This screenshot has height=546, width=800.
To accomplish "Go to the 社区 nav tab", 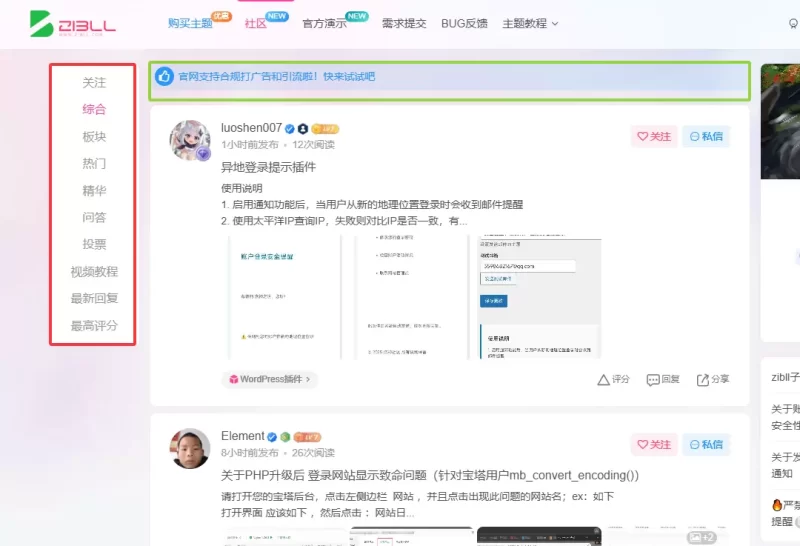I will (x=256, y=23).
